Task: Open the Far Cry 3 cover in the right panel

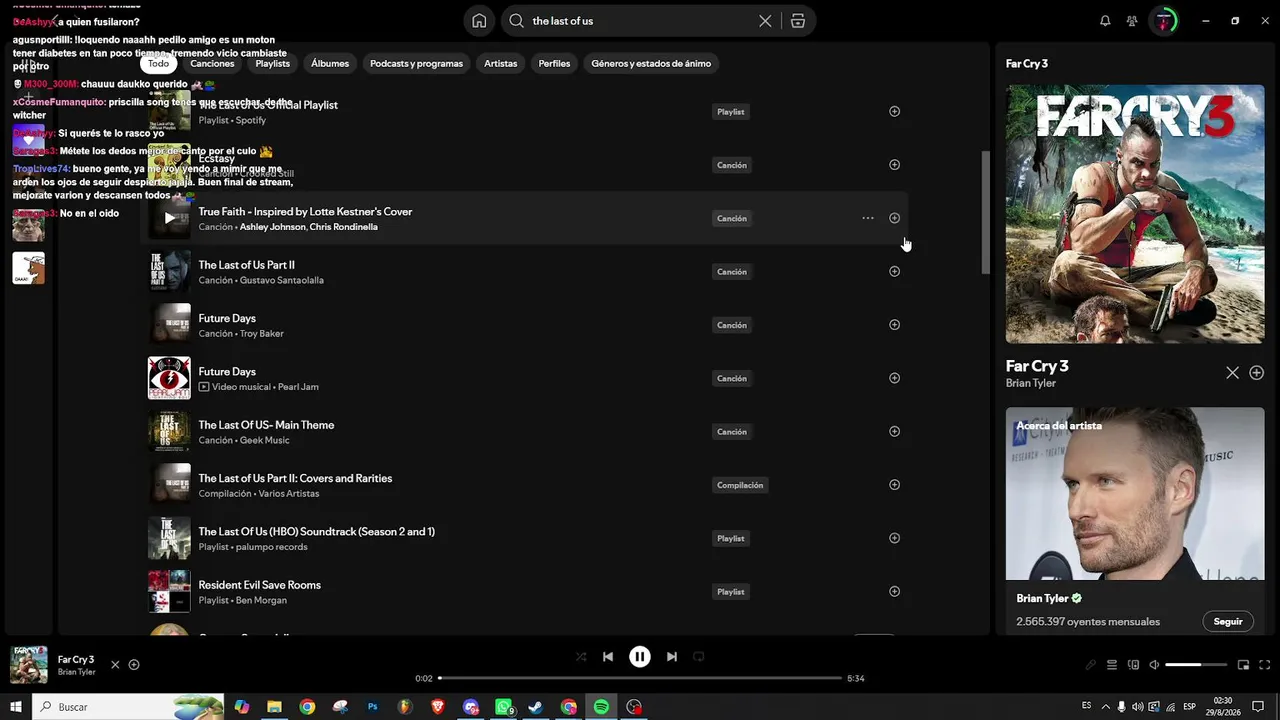Action: 1135,214
